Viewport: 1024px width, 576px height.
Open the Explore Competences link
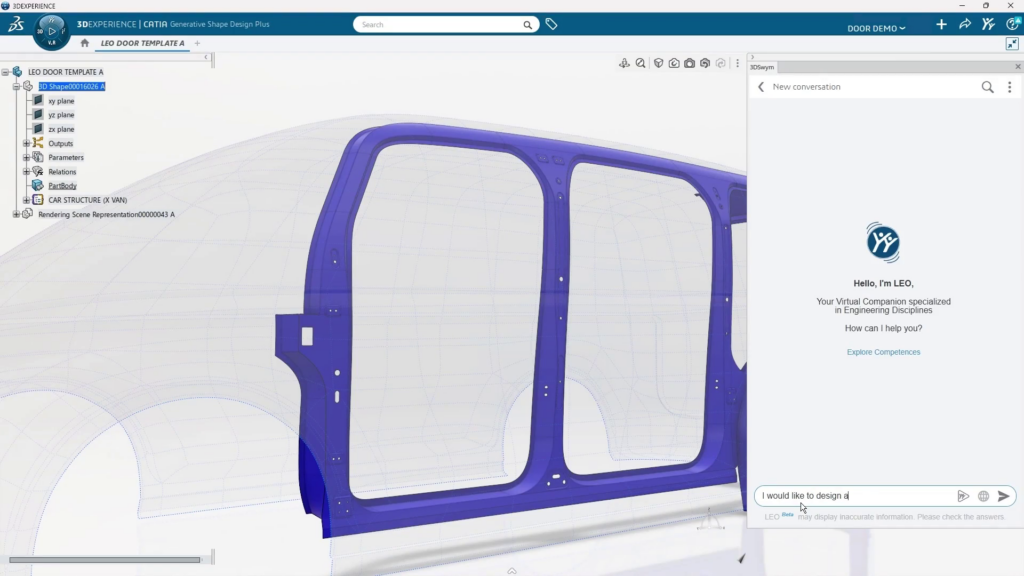(883, 352)
